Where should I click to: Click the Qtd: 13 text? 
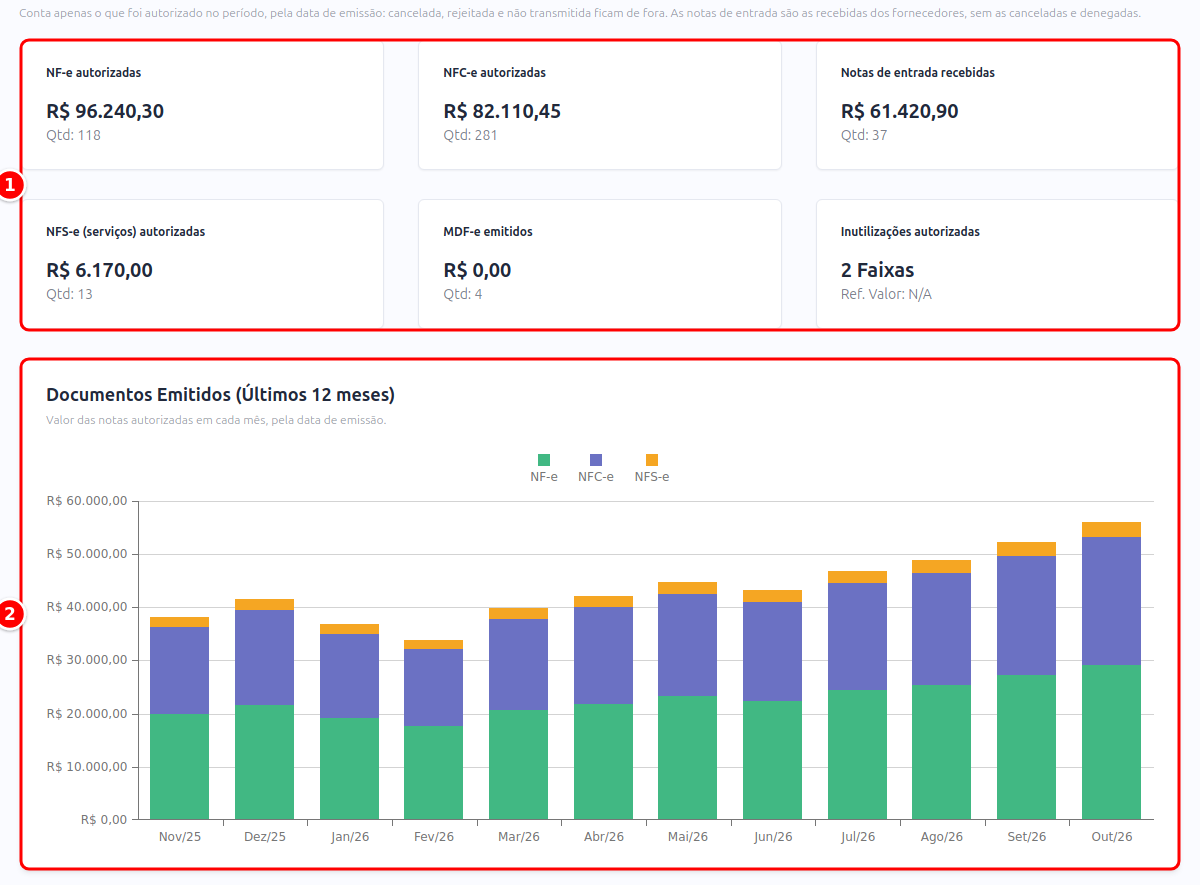point(69,294)
